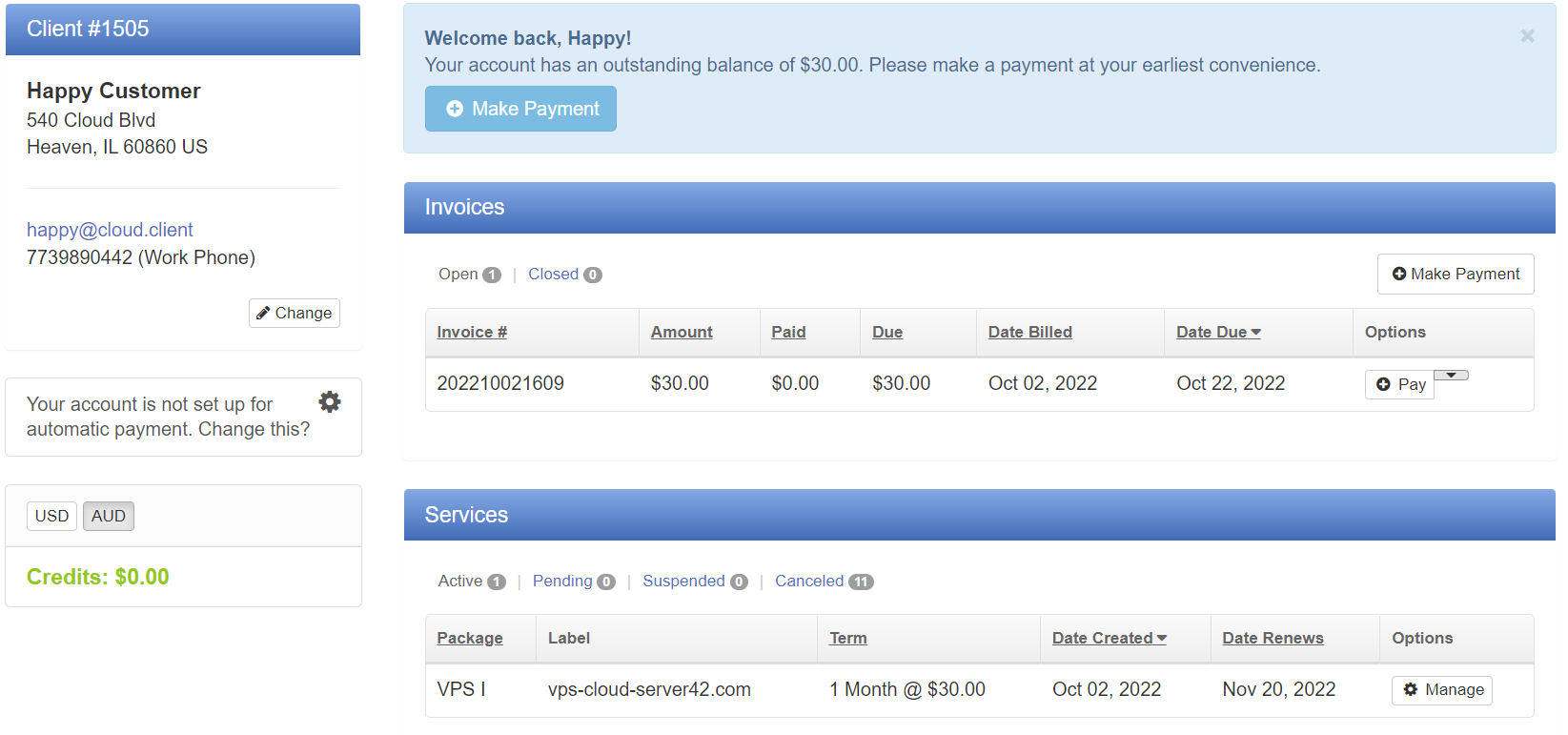Show Open invoices tab
1568x735 pixels.
(x=458, y=275)
